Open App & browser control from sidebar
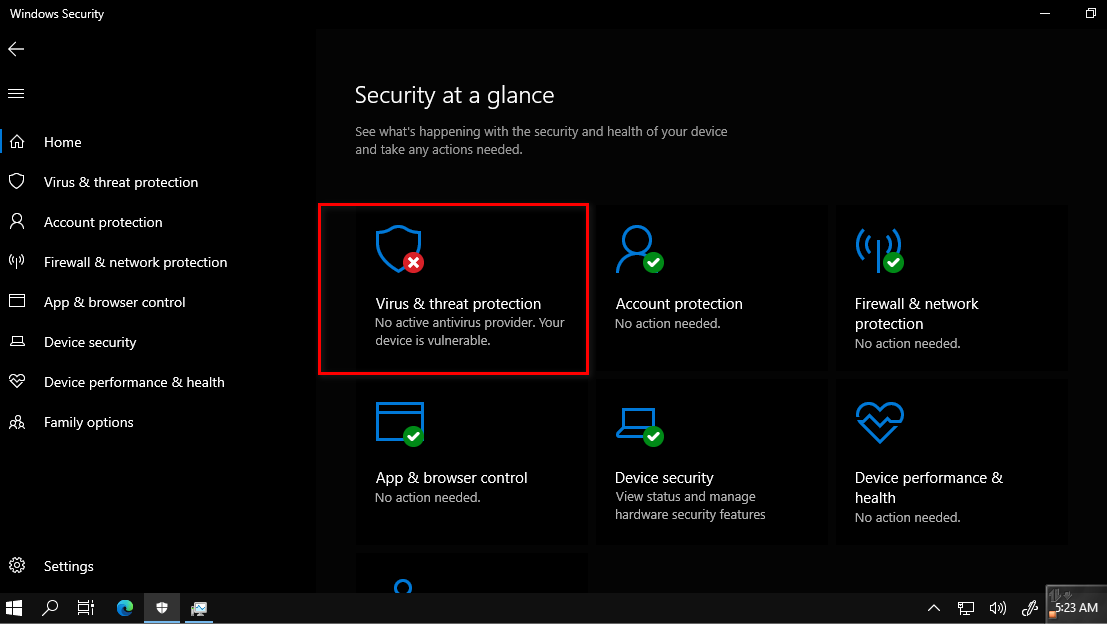 [x=114, y=302]
